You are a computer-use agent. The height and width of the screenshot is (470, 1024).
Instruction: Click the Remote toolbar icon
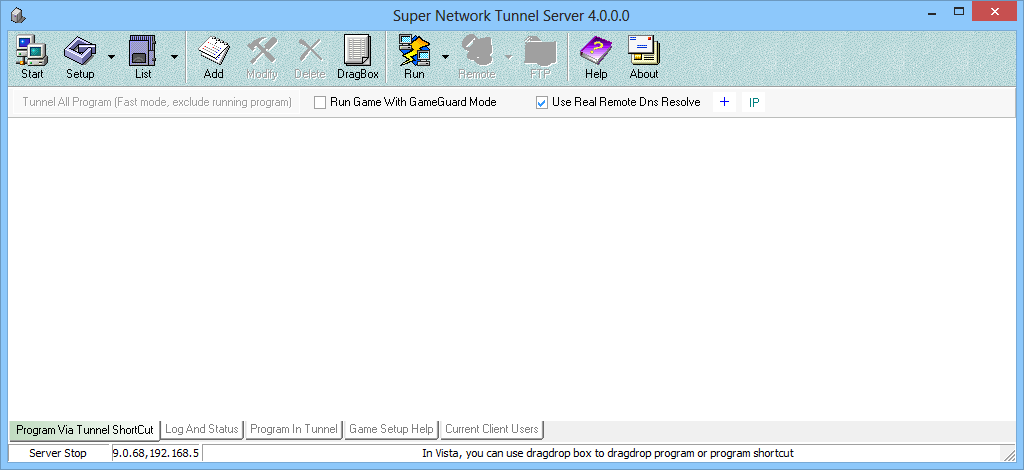click(x=477, y=57)
